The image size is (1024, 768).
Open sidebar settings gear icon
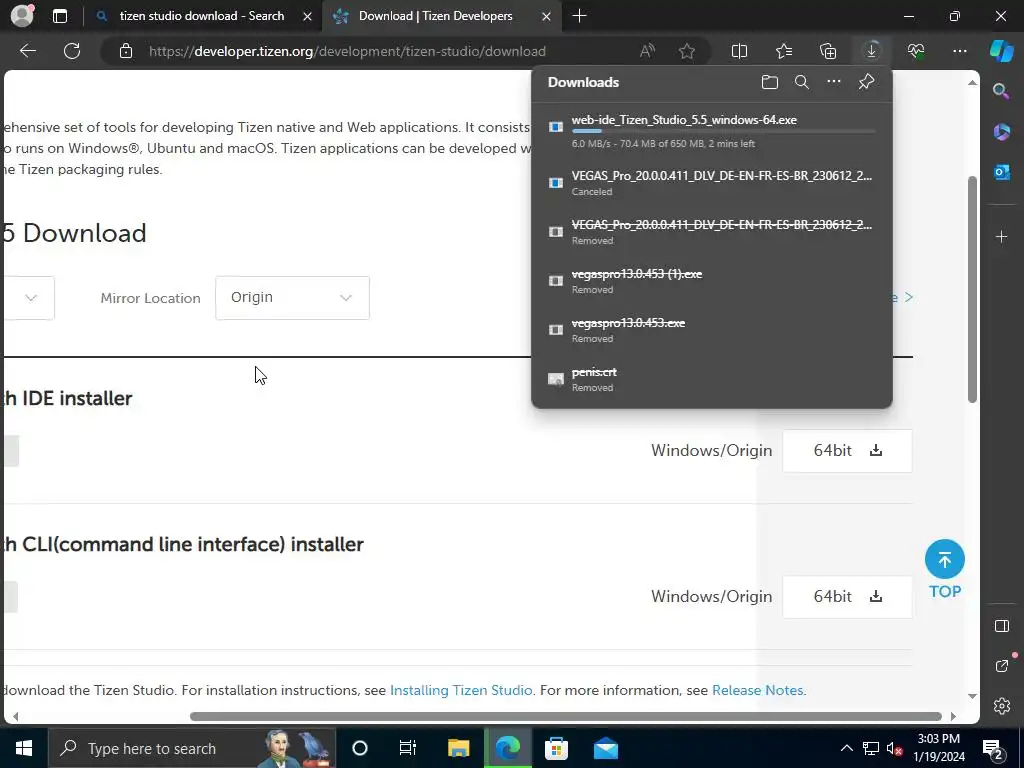coord(1001,706)
